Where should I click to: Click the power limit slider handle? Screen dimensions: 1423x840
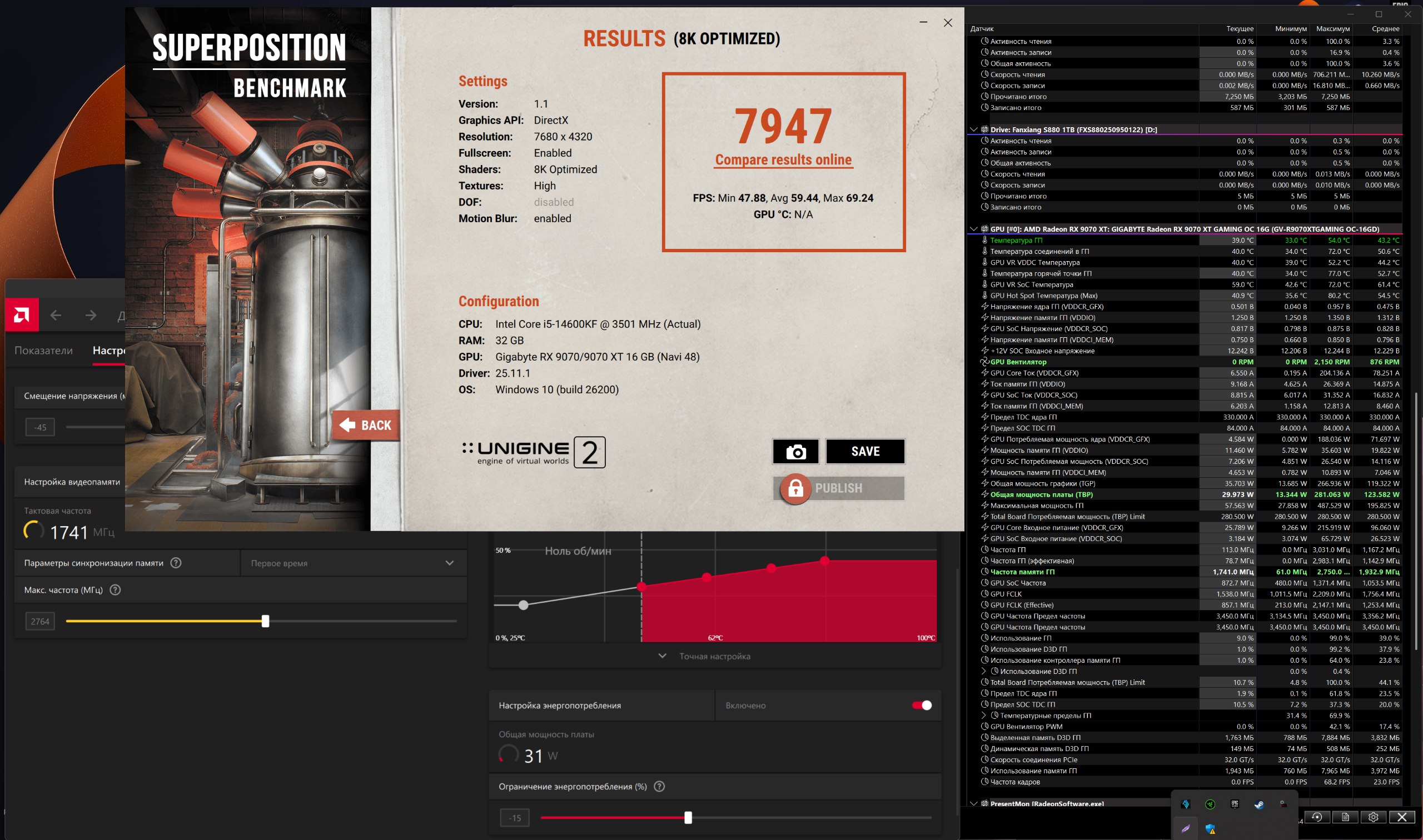688,817
